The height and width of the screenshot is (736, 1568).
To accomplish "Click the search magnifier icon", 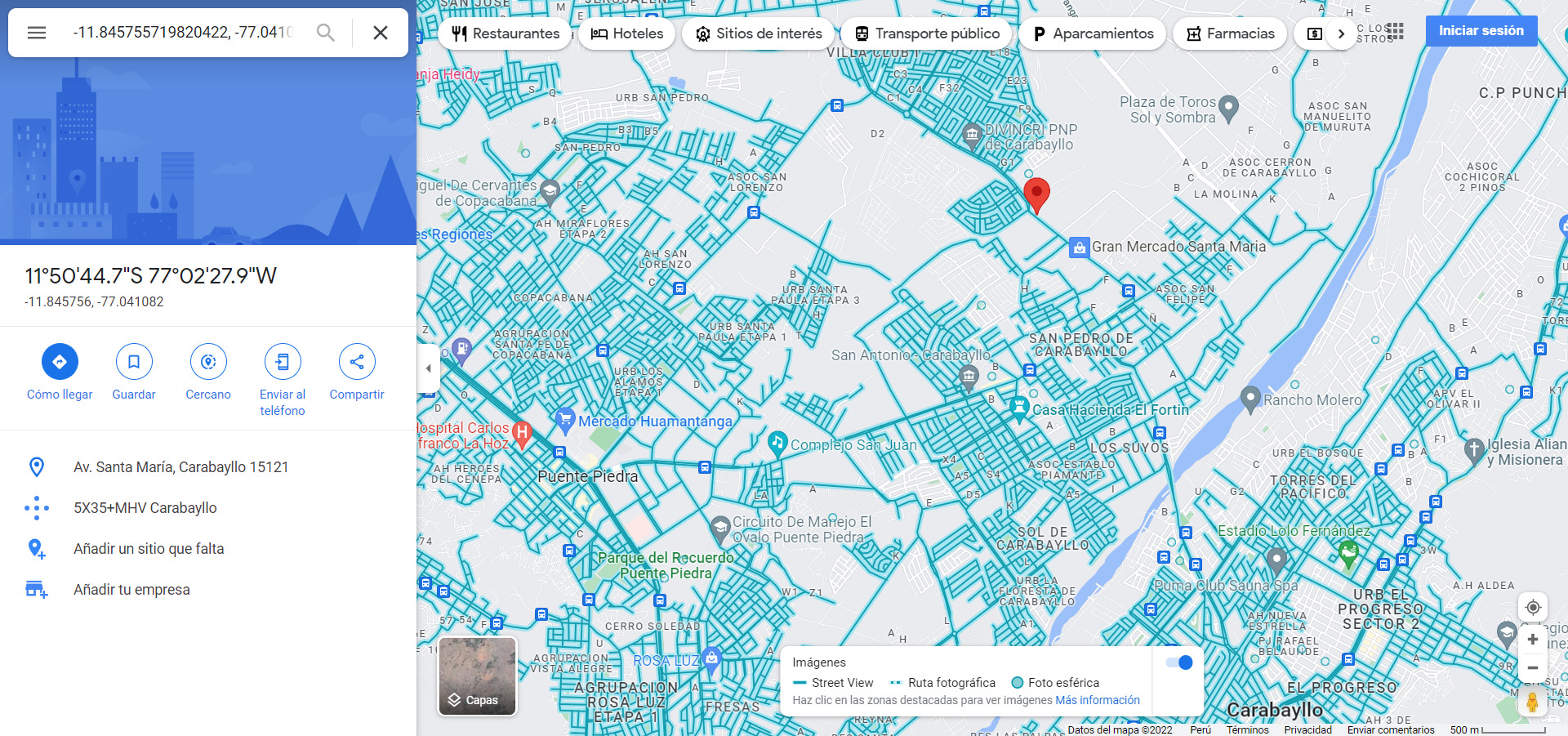I will (325, 33).
